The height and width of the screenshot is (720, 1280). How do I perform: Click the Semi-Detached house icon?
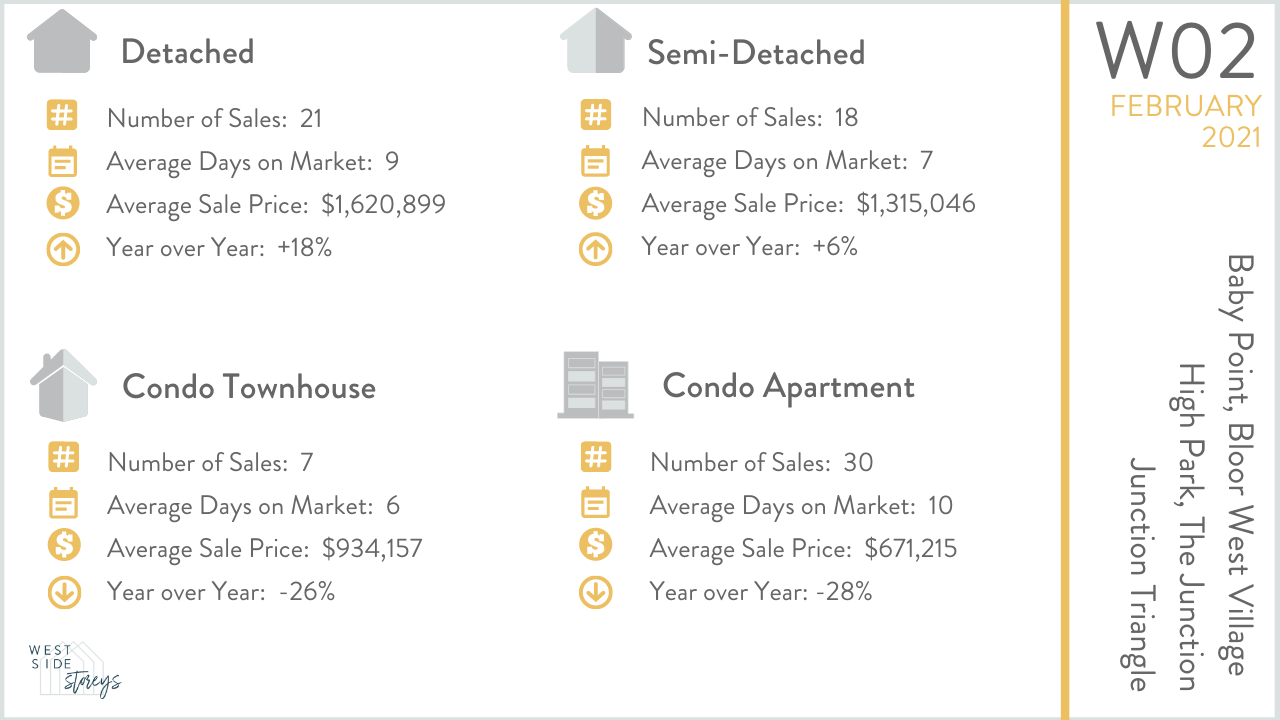tap(596, 42)
